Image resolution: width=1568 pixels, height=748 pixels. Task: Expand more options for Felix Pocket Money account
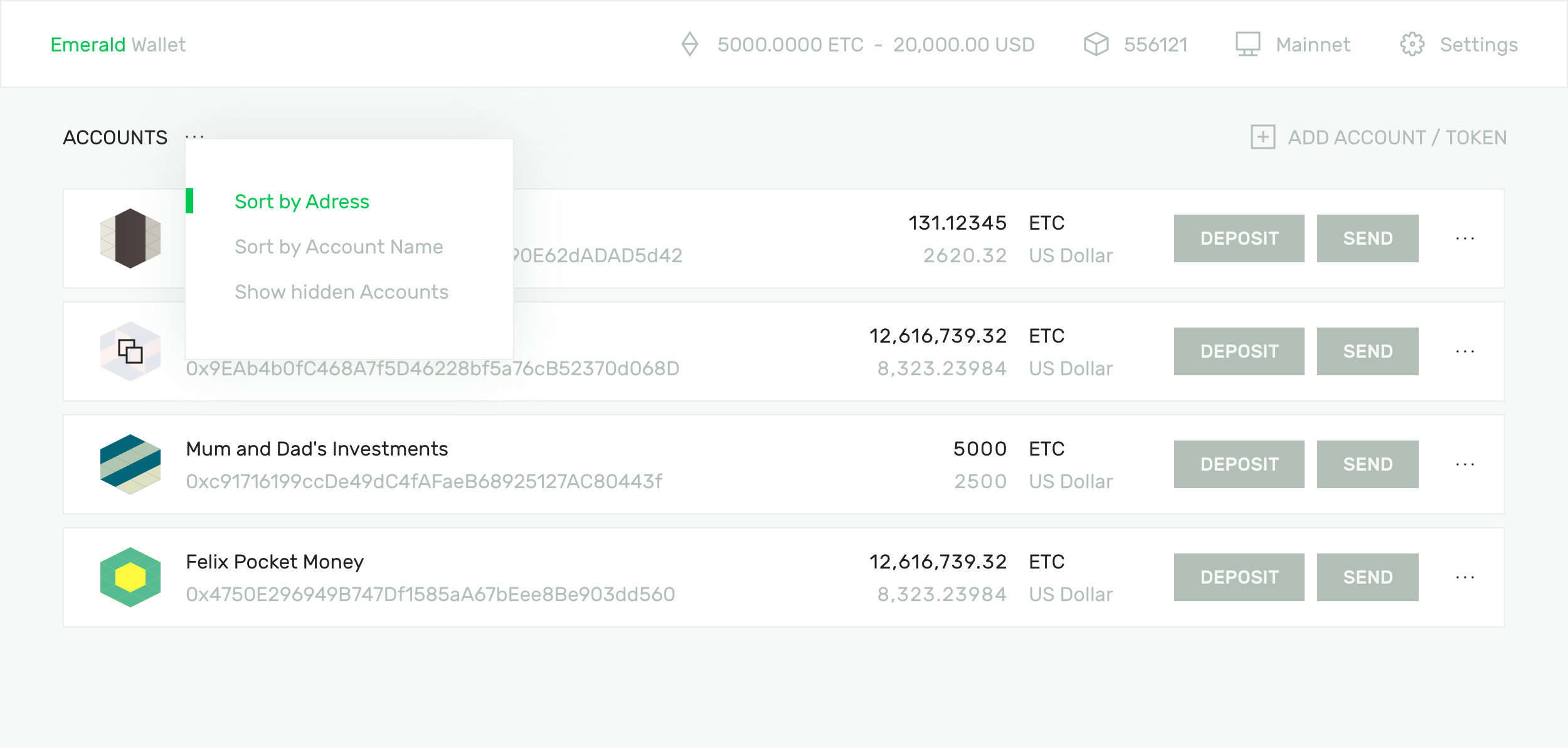[x=1465, y=577]
